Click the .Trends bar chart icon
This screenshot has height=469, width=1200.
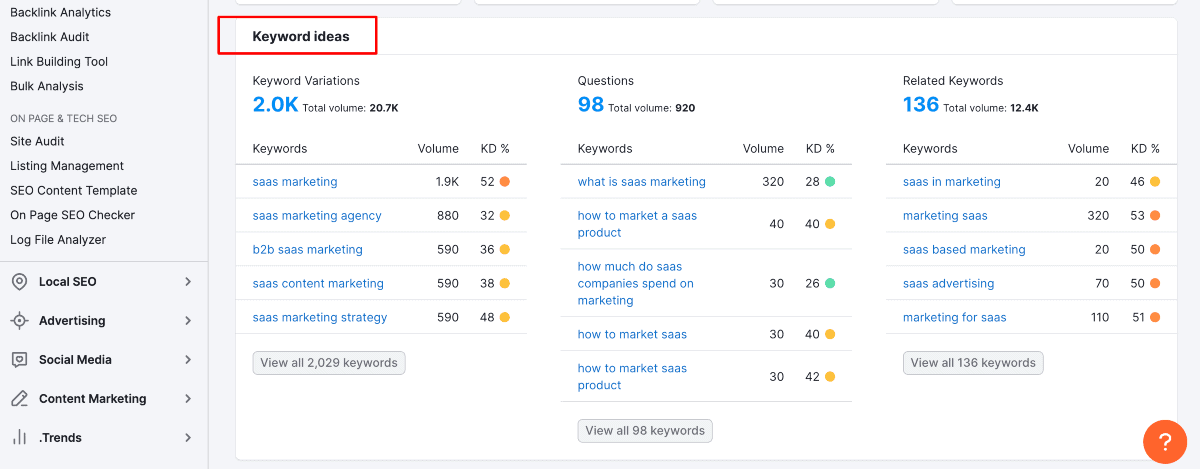click(x=19, y=438)
